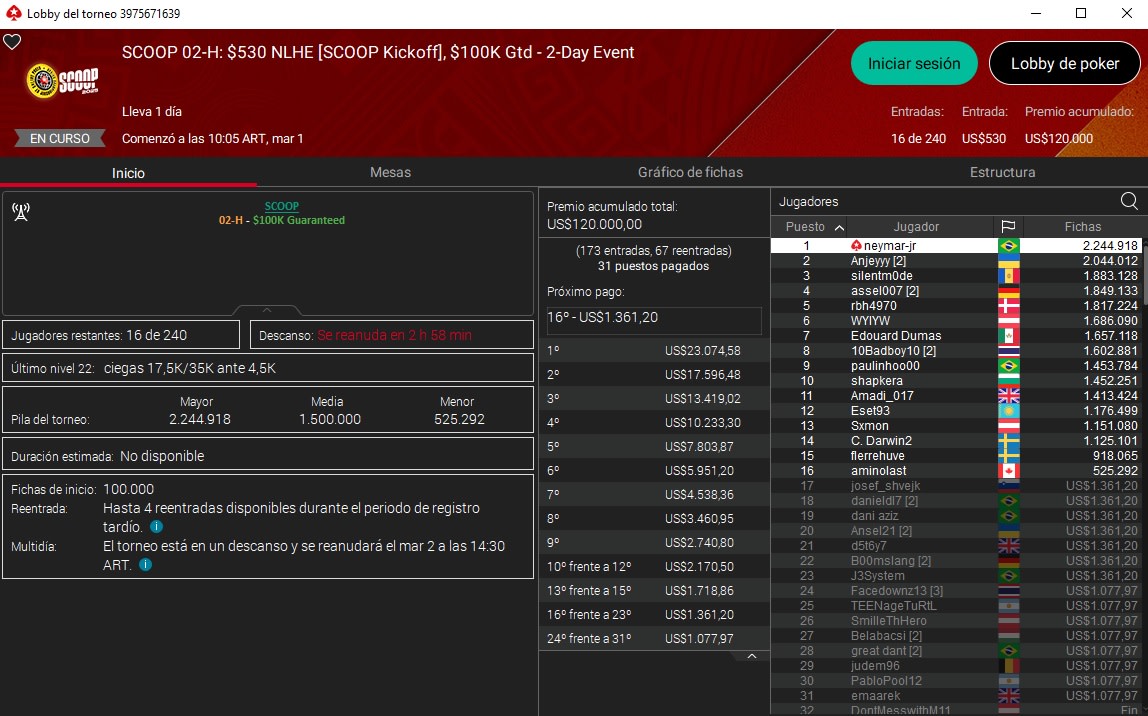Image resolution: width=1148 pixels, height=716 pixels.
Task: Switch to the Inicio tab
Action: point(128,173)
